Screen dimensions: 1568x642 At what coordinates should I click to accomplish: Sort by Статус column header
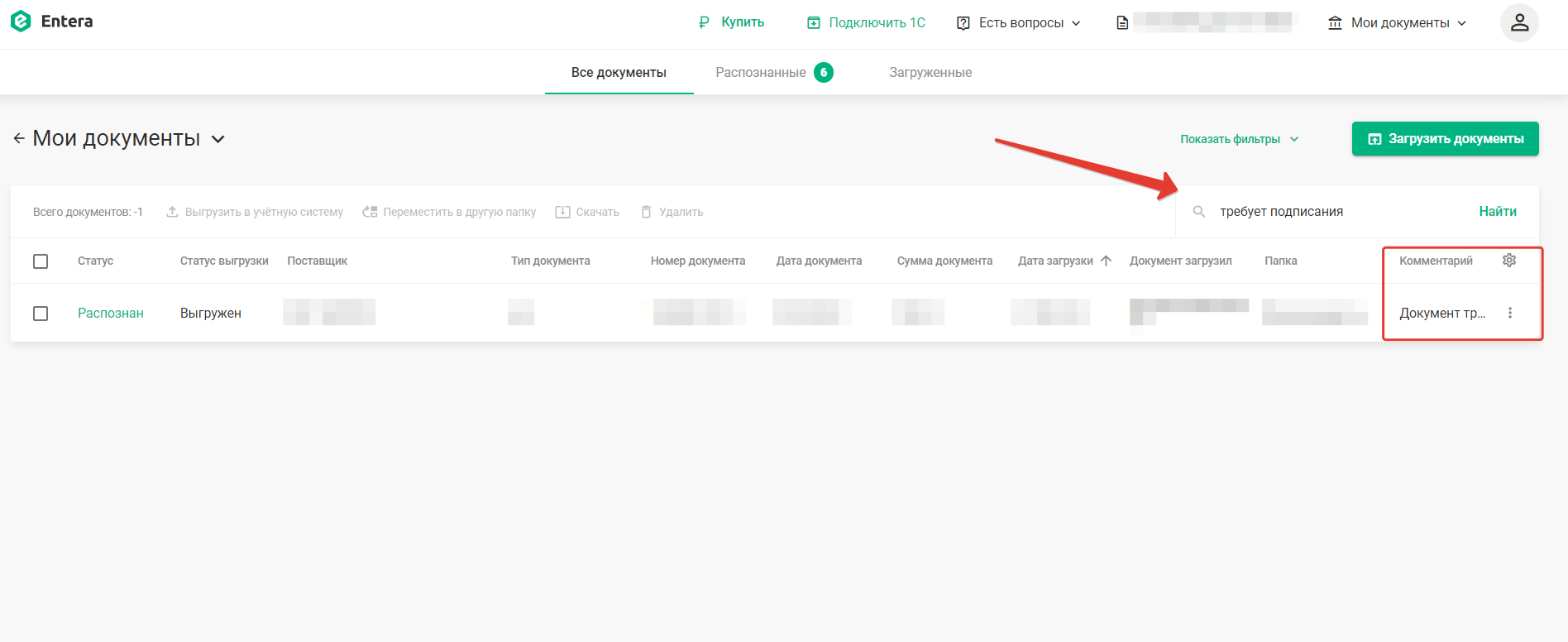(95, 261)
